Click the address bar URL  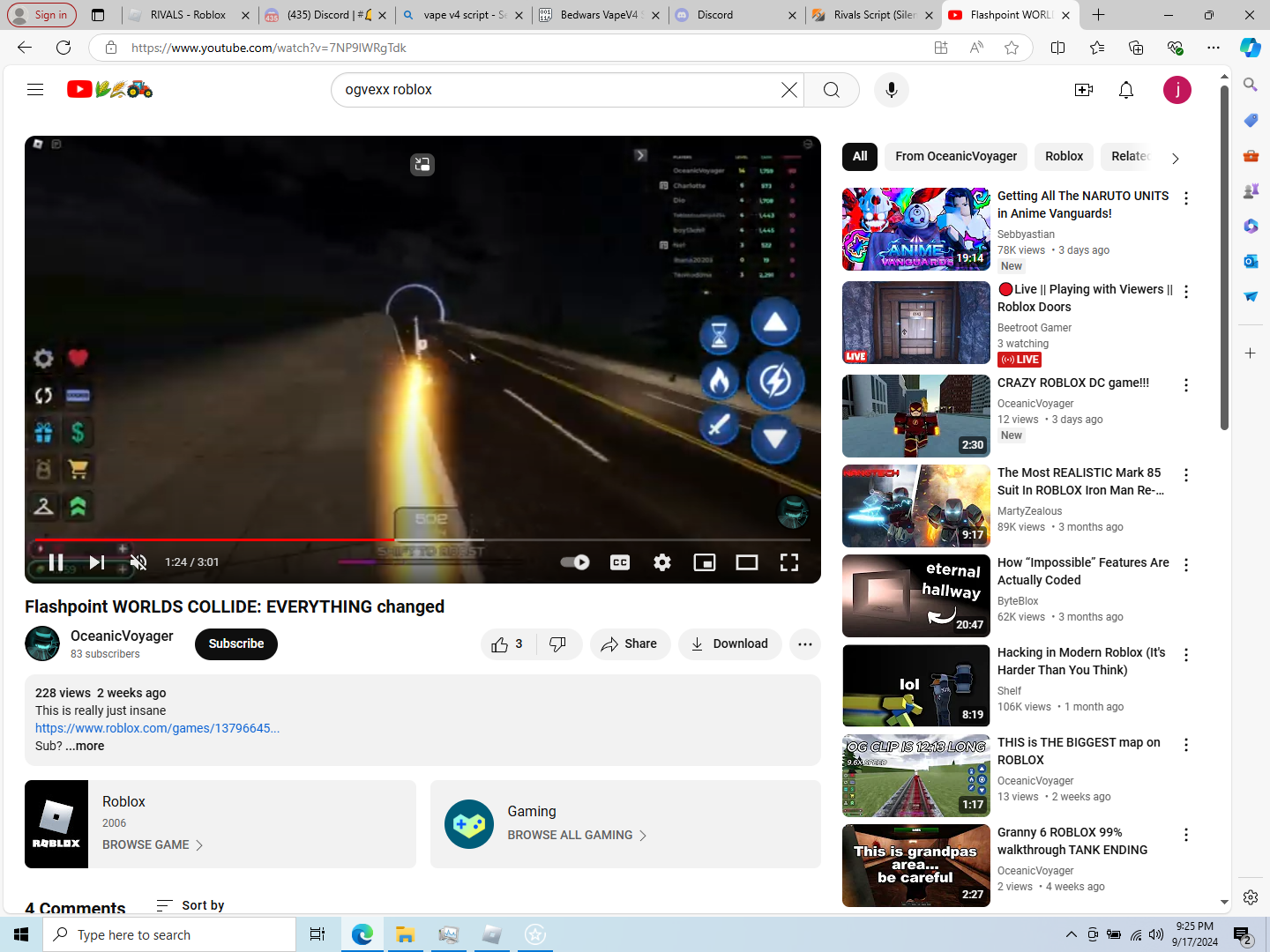tap(269, 48)
